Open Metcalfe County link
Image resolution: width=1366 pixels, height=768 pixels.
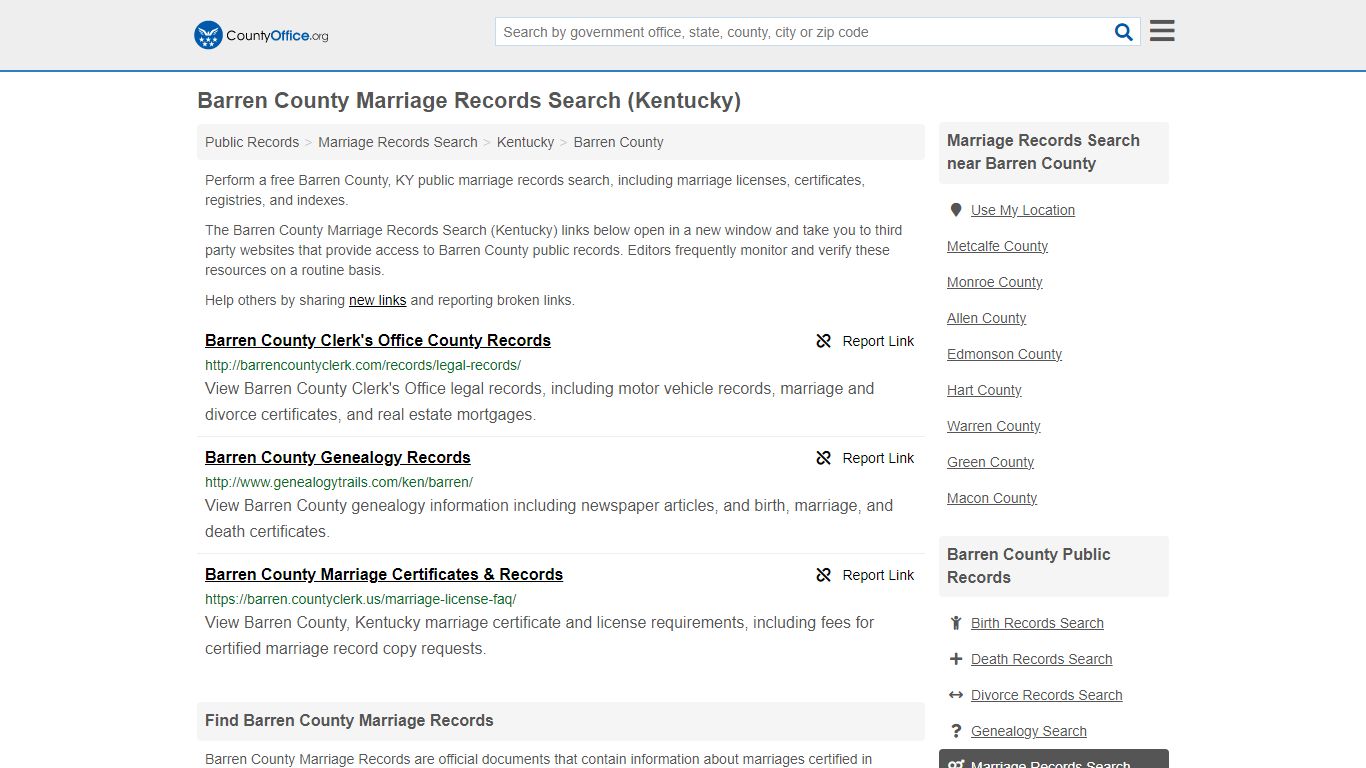click(x=997, y=246)
